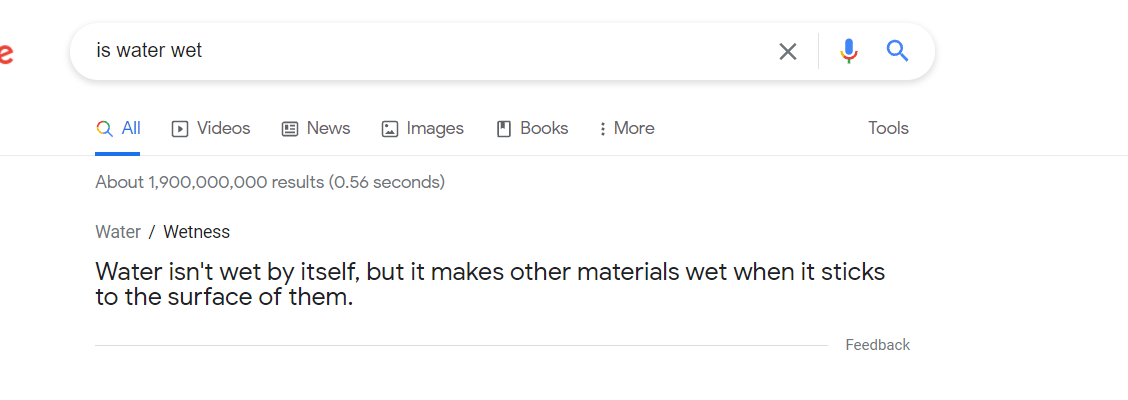Click the featured answer text about water
Viewport: 1128px width, 400px height.
490,284
